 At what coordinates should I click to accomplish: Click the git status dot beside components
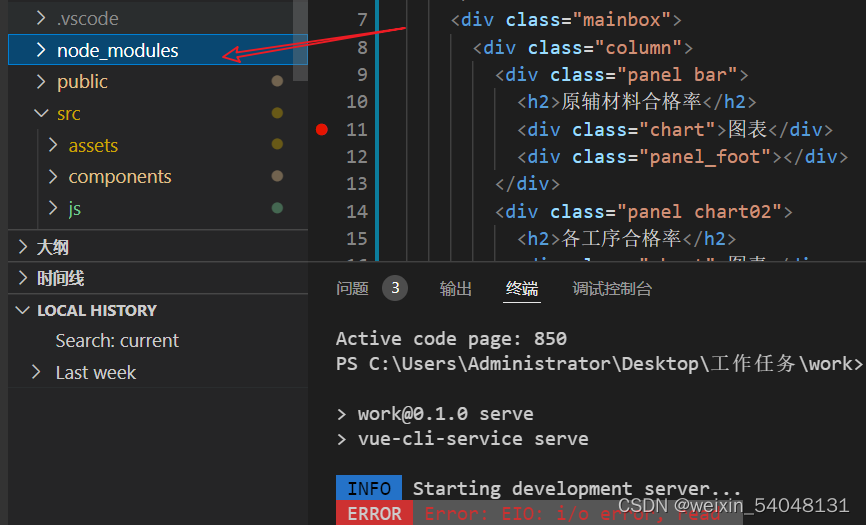tap(277, 176)
